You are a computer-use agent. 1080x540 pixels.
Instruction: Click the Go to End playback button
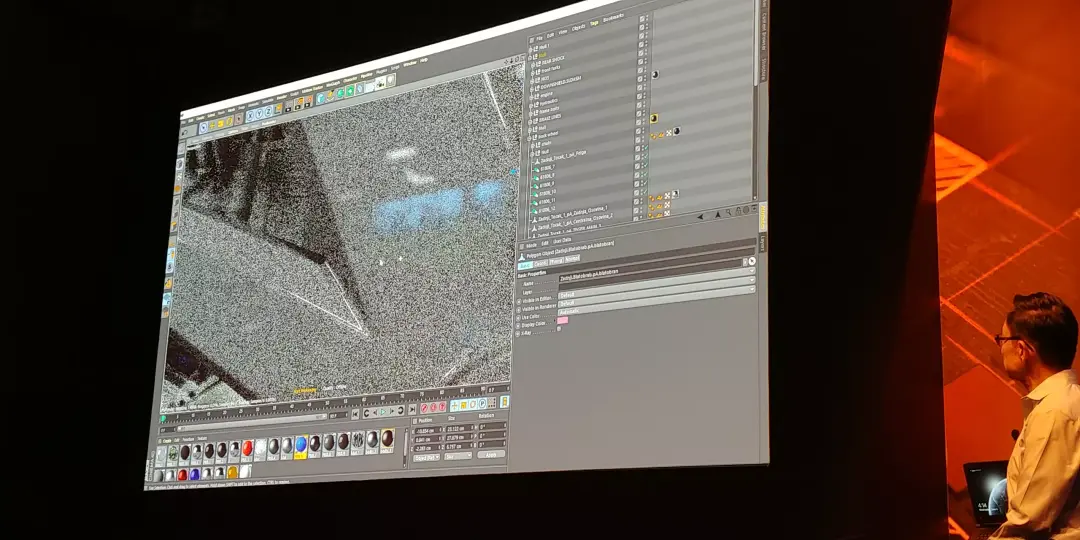point(412,409)
